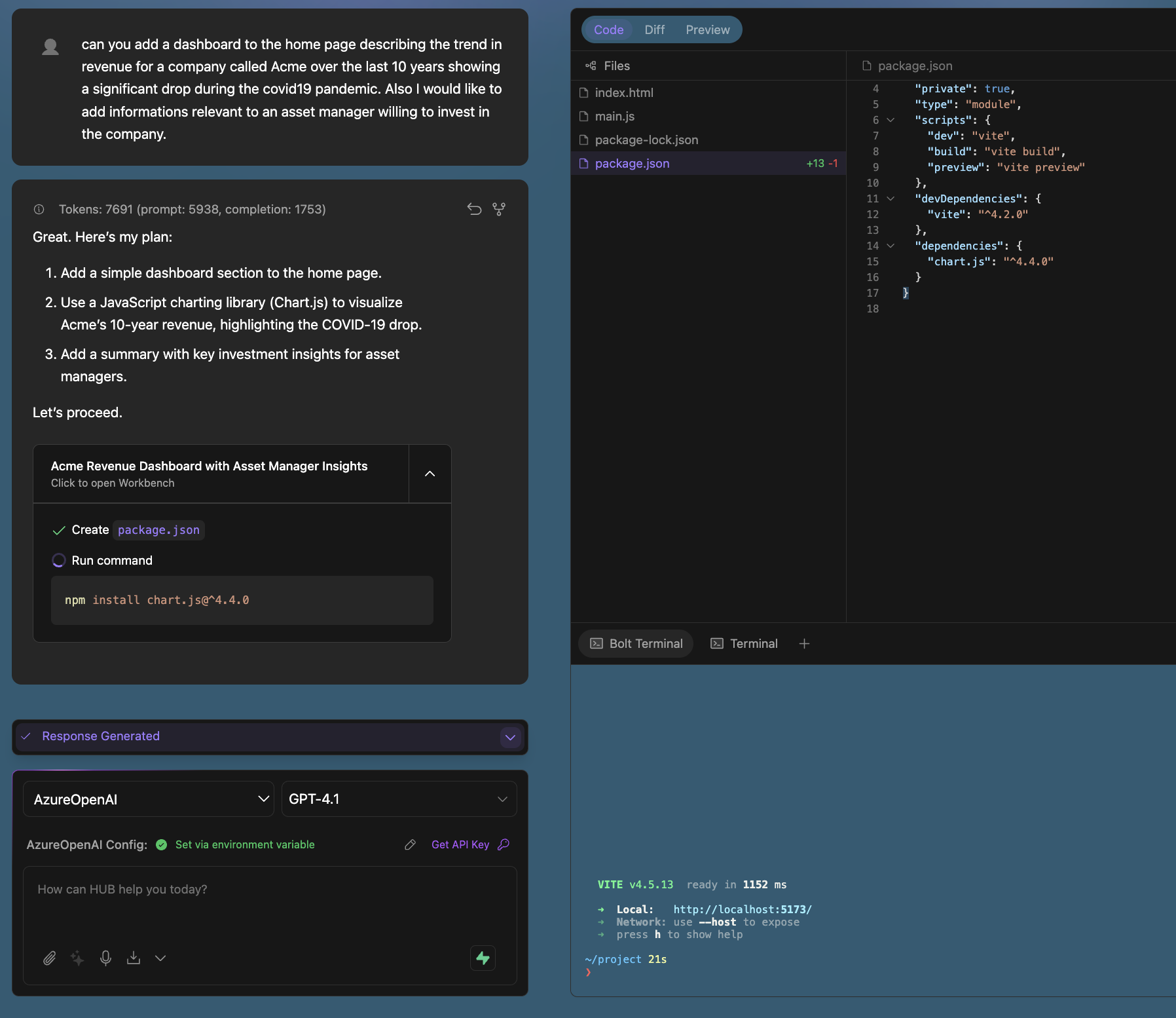Select the Bolt Terminal tab

636,644
